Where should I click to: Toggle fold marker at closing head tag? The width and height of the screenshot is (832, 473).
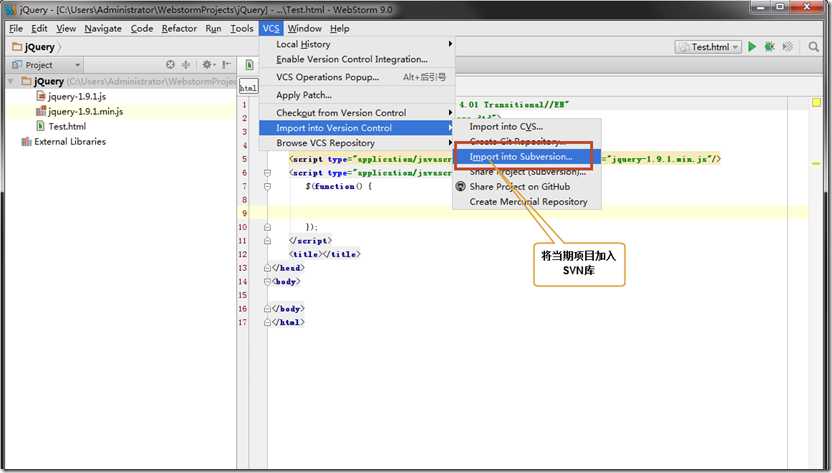pos(267,268)
